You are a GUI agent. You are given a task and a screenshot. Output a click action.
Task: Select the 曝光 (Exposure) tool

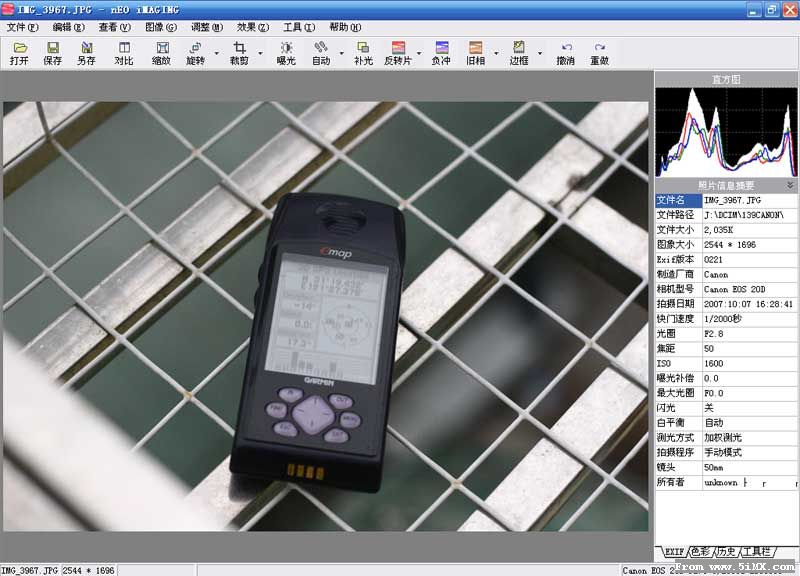coord(286,52)
